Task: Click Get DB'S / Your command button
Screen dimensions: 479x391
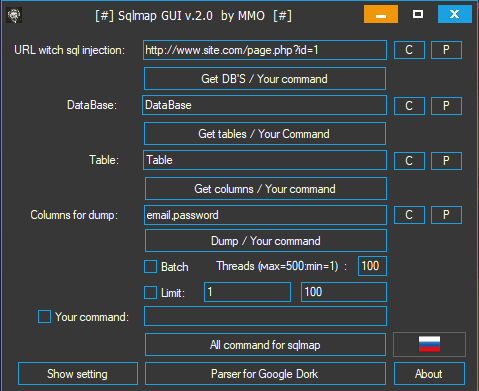Action: pos(265,79)
